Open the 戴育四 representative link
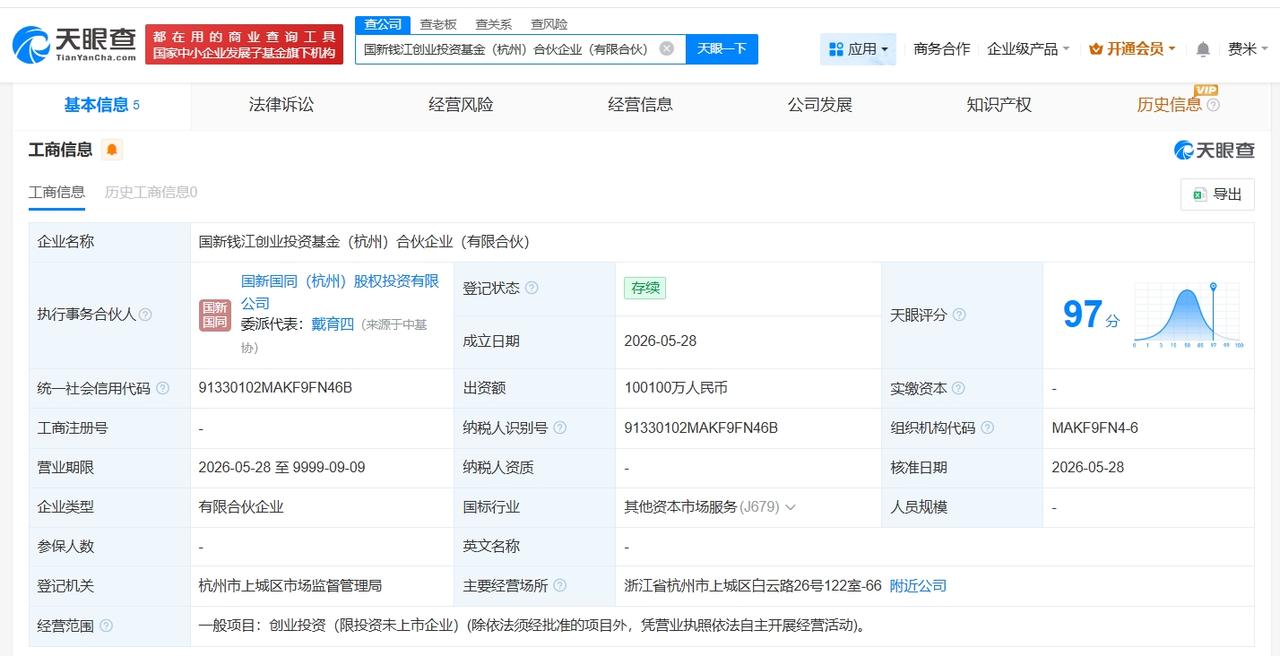Viewport: 1280px width, 656px height. tap(333, 324)
